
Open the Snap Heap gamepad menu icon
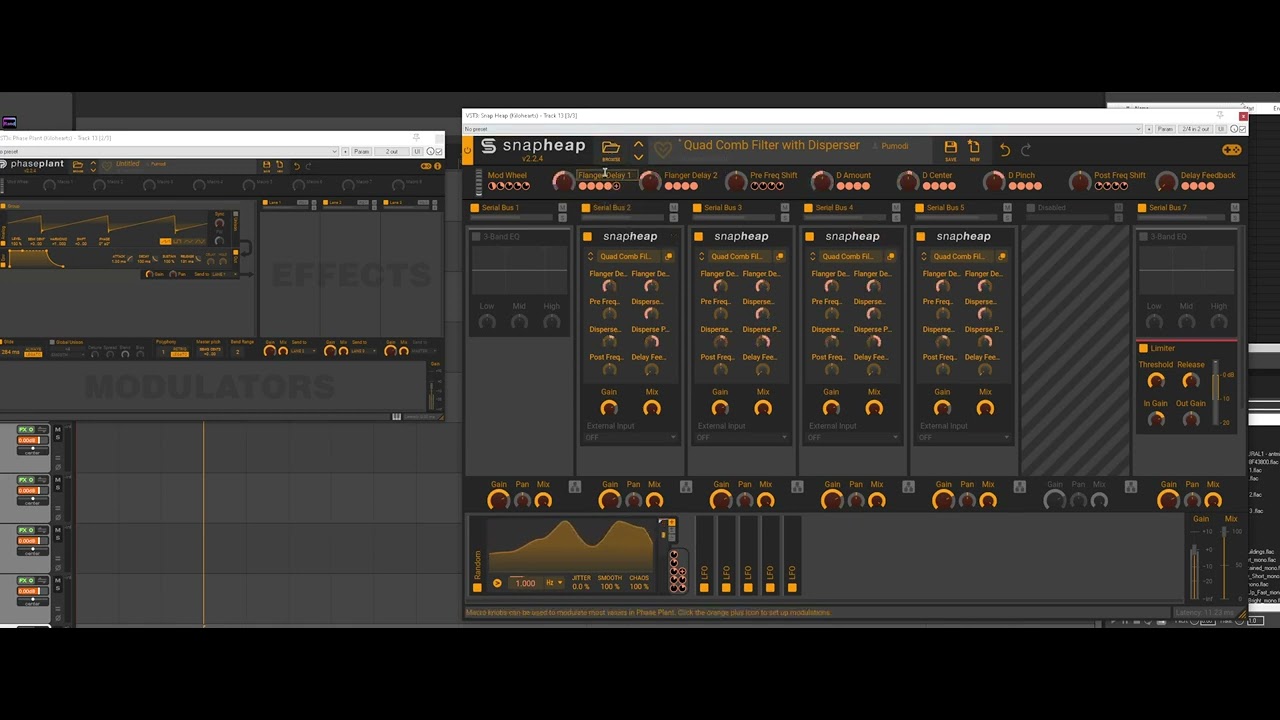pyautogui.click(x=1231, y=149)
